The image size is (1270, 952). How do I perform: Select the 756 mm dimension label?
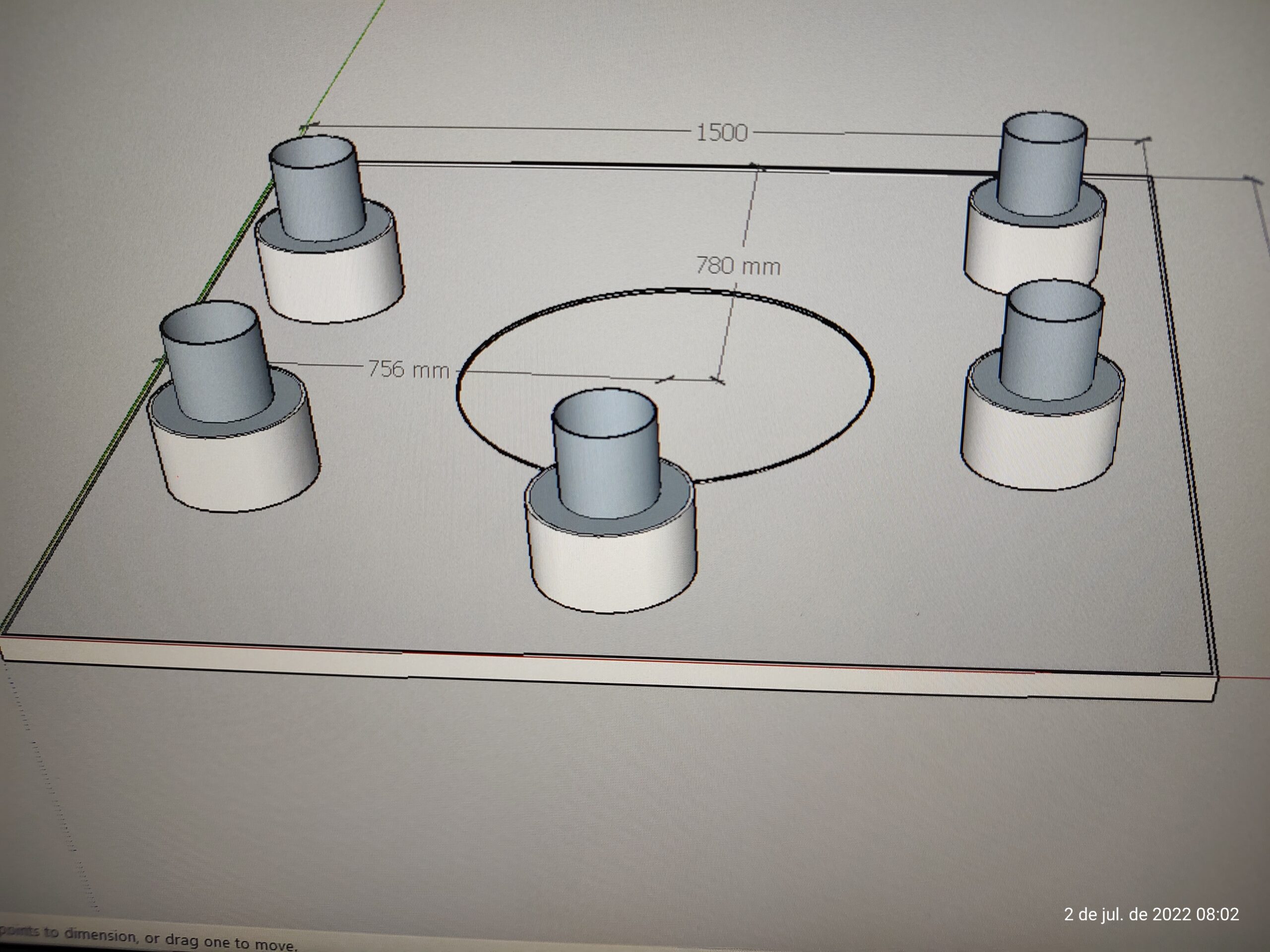(408, 369)
